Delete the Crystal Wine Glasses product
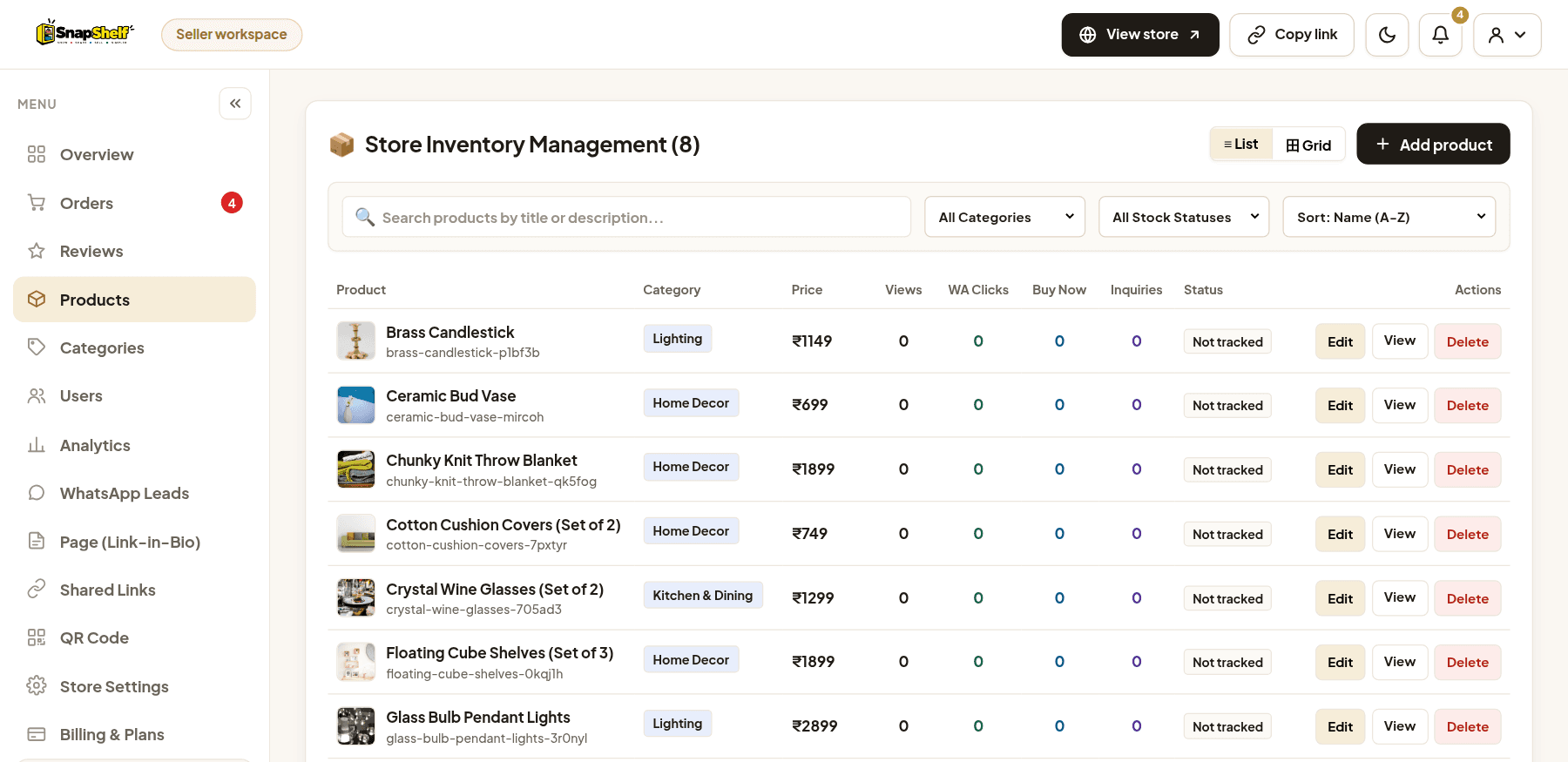Viewport: 1568px width, 762px height. (1468, 598)
